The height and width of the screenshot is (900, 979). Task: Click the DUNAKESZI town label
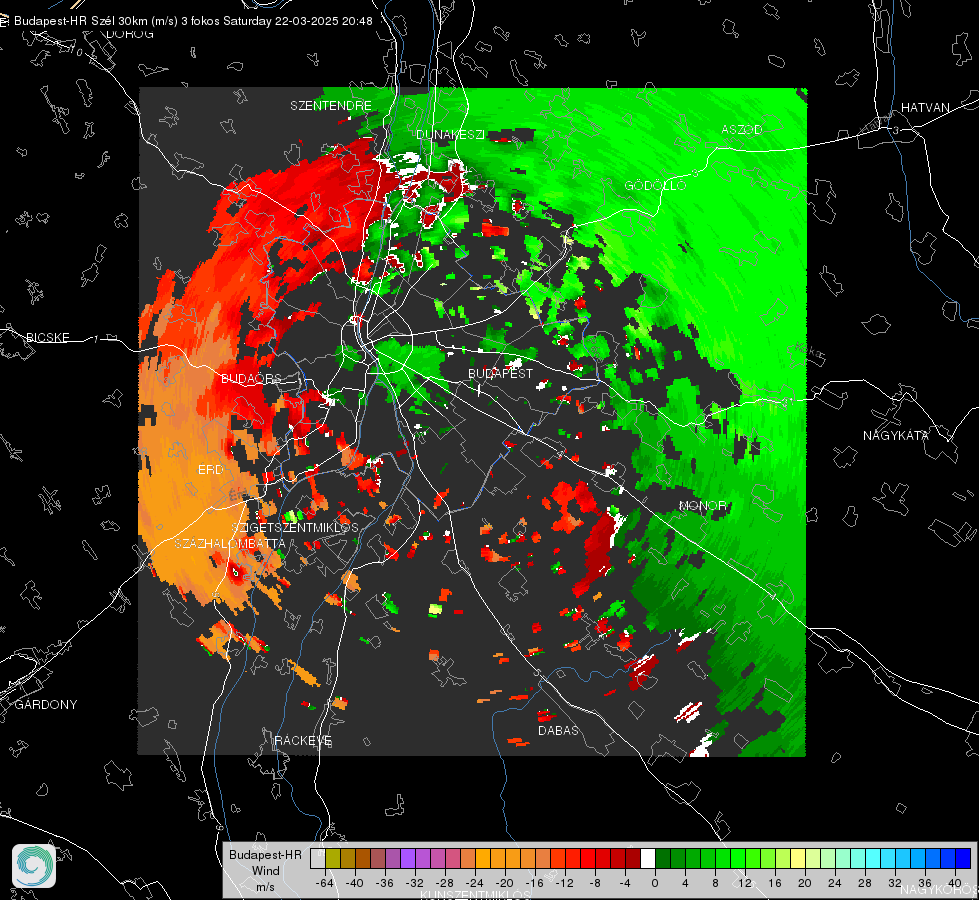[x=451, y=134]
